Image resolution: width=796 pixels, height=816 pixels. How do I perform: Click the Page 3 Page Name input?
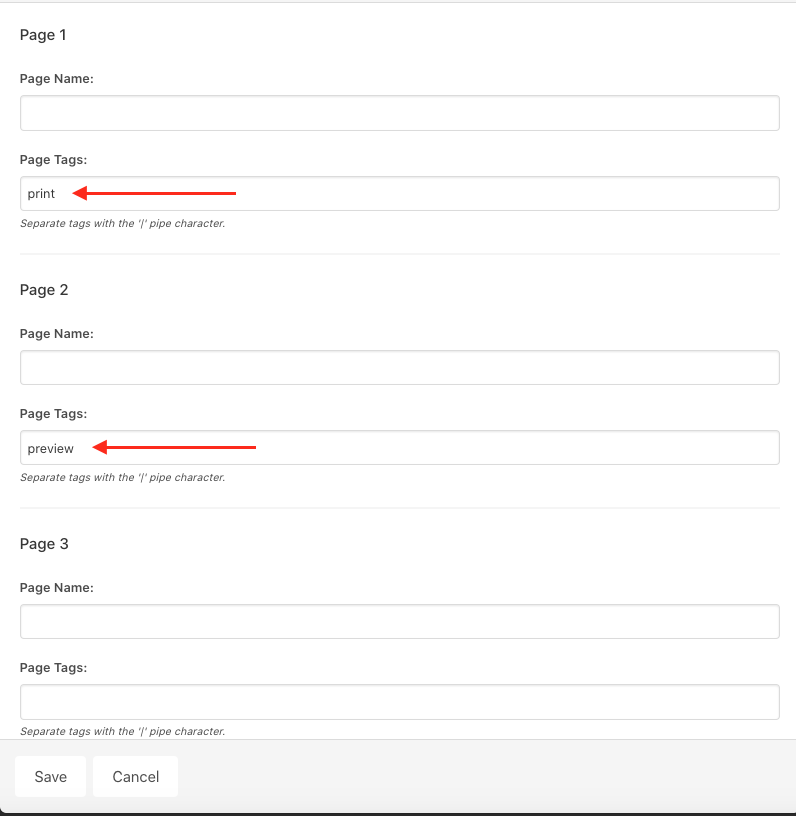pyautogui.click(x=399, y=621)
